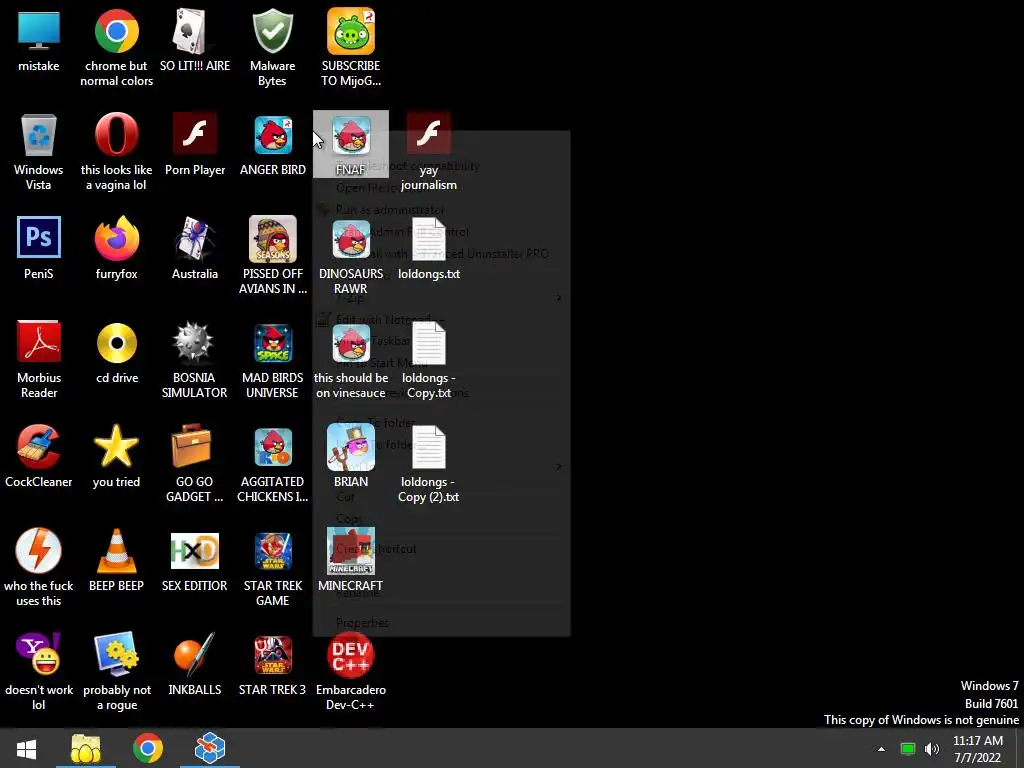Select the 'STAR TREK GAME' icon

[272, 551]
